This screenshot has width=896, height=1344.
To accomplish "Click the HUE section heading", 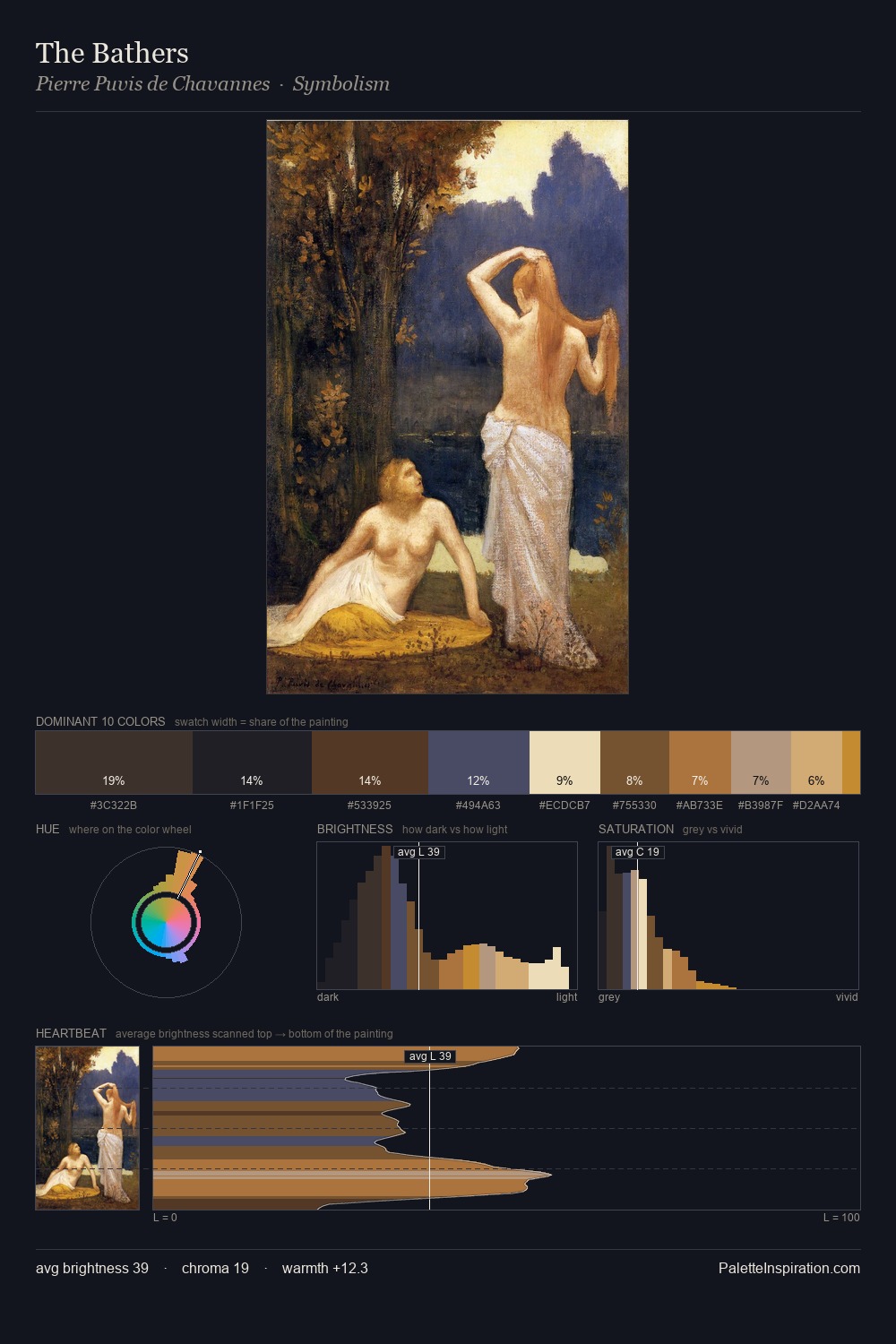I will [x=47, y=829].
